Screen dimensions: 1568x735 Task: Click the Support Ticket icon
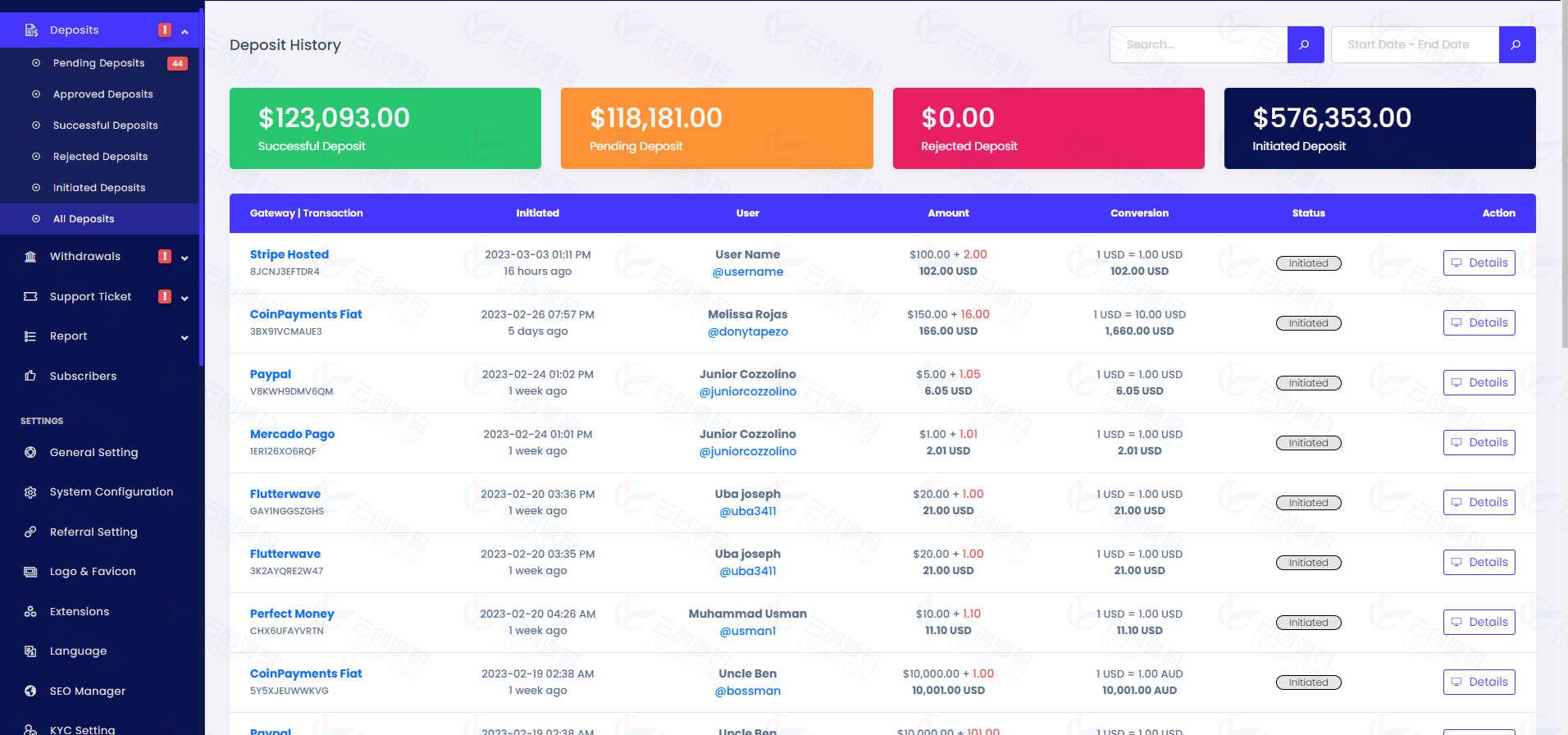(30, 296)
